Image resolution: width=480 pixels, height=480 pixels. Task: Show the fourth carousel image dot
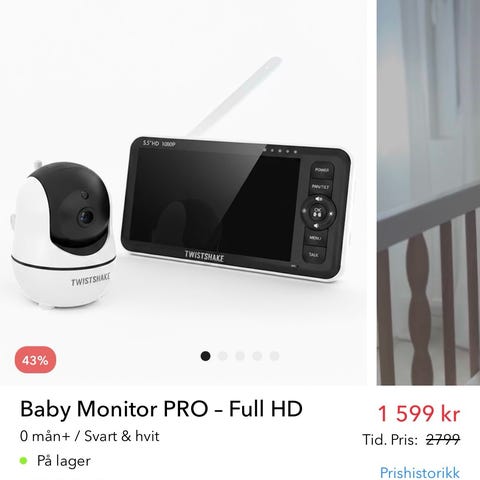click(x=257, y=356)
